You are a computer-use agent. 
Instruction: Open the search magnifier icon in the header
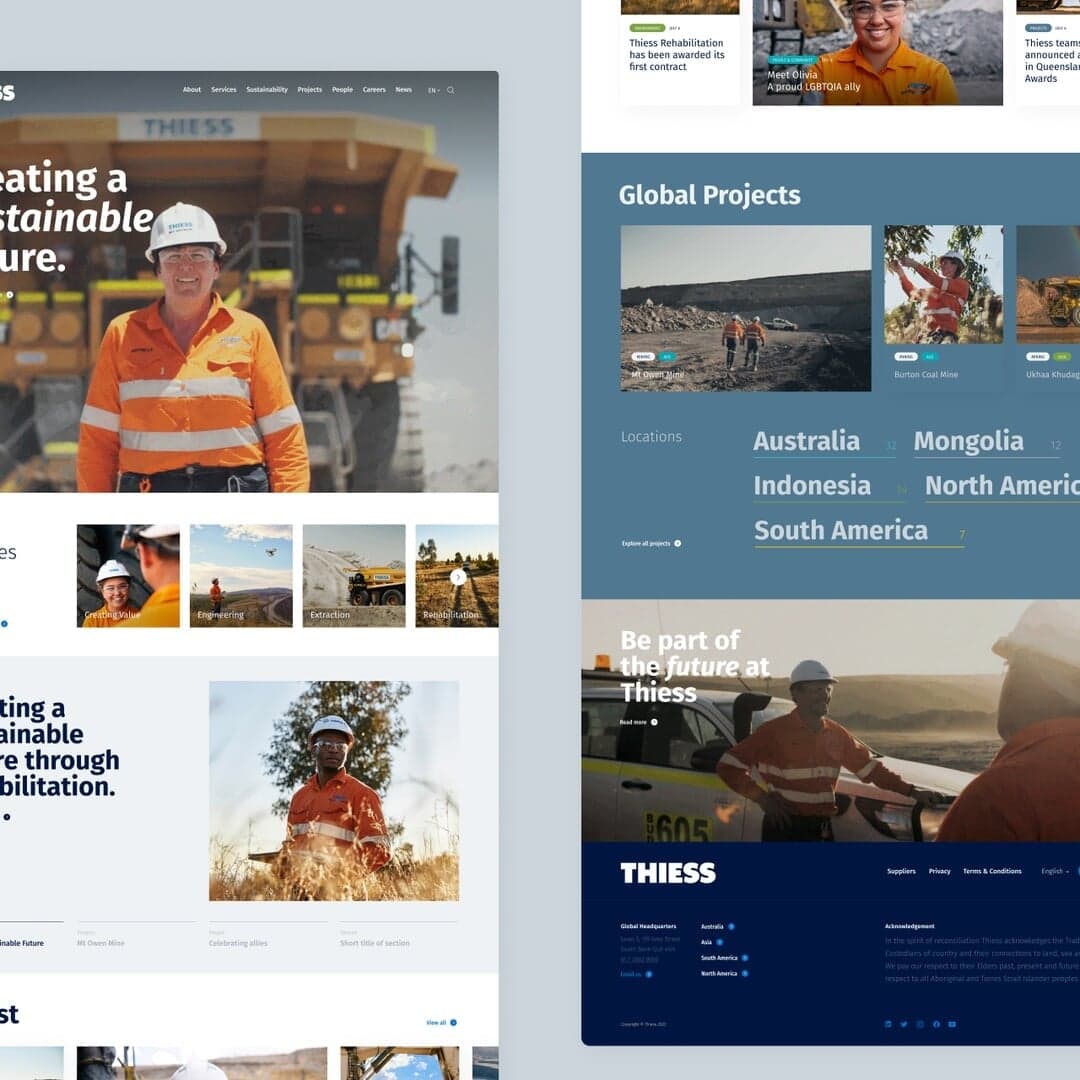[451, 89]
